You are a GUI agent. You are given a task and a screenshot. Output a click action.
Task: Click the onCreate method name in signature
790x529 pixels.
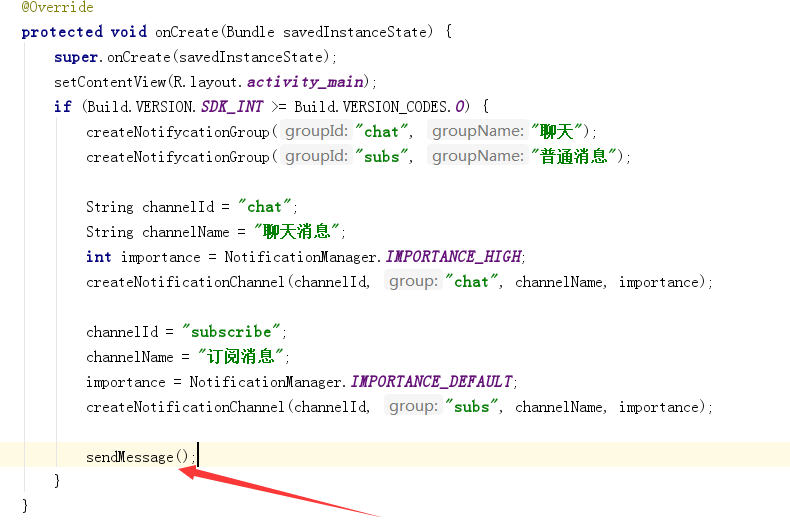(186, 32)
